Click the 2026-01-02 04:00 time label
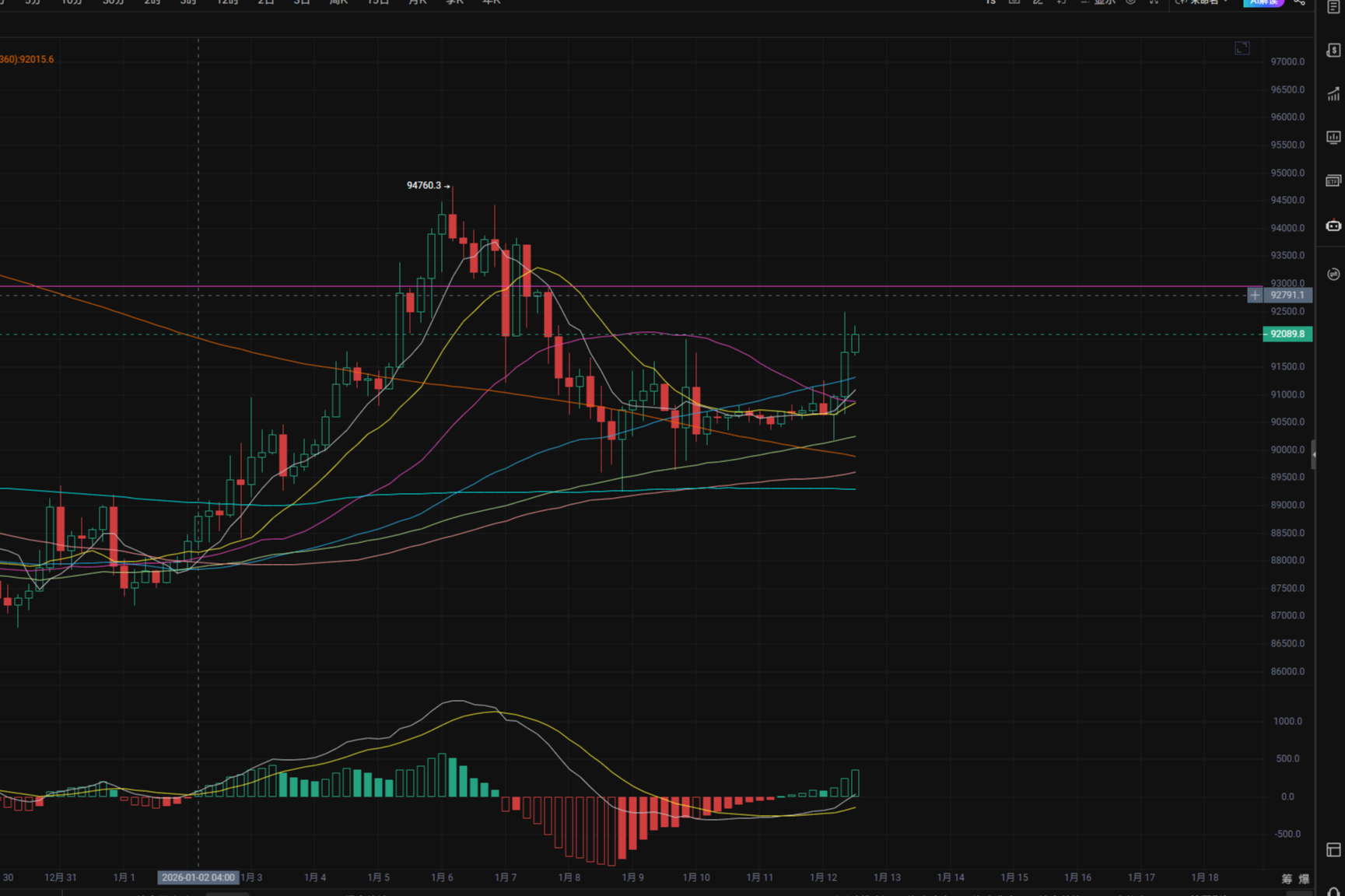This screenshot has width=1345, height=896. [198, 877]
